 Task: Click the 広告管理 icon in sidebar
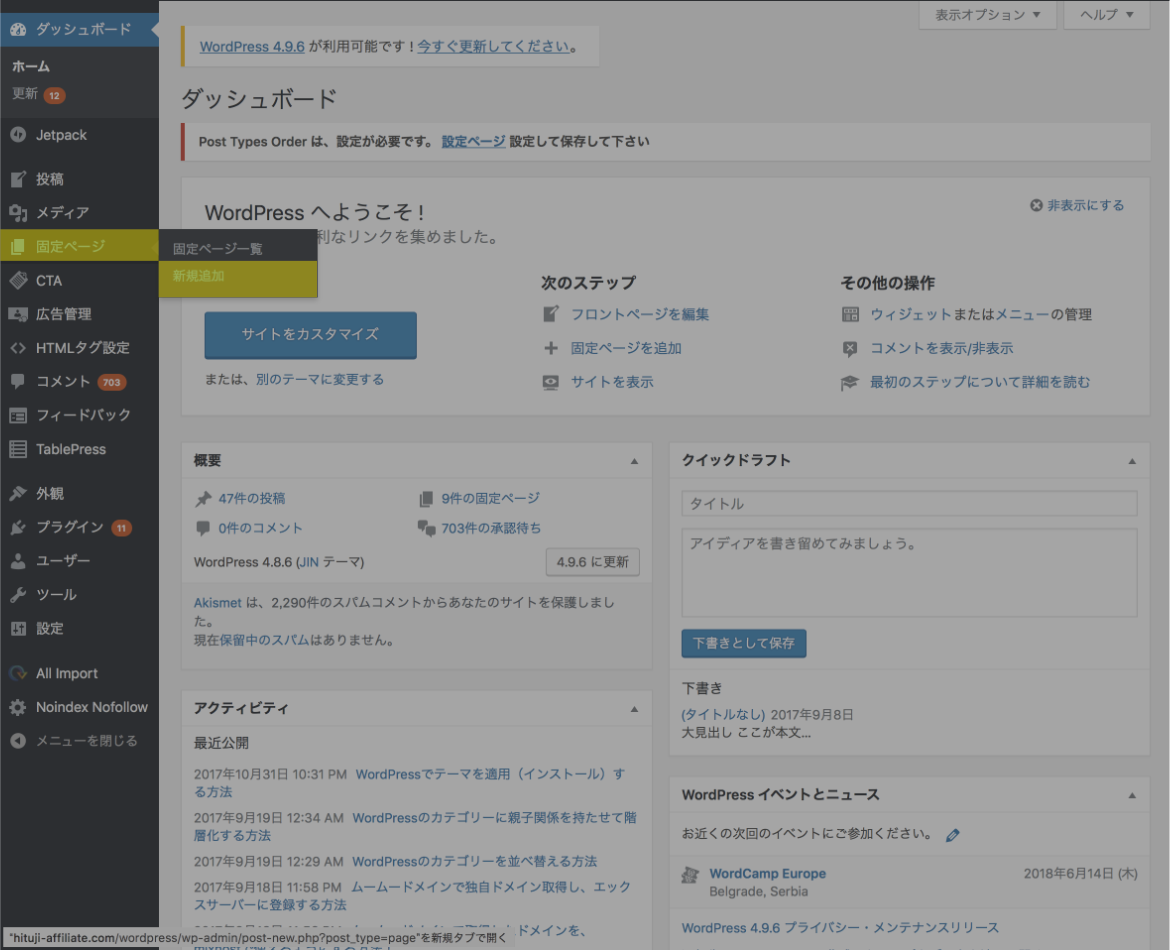coord(18,314)
